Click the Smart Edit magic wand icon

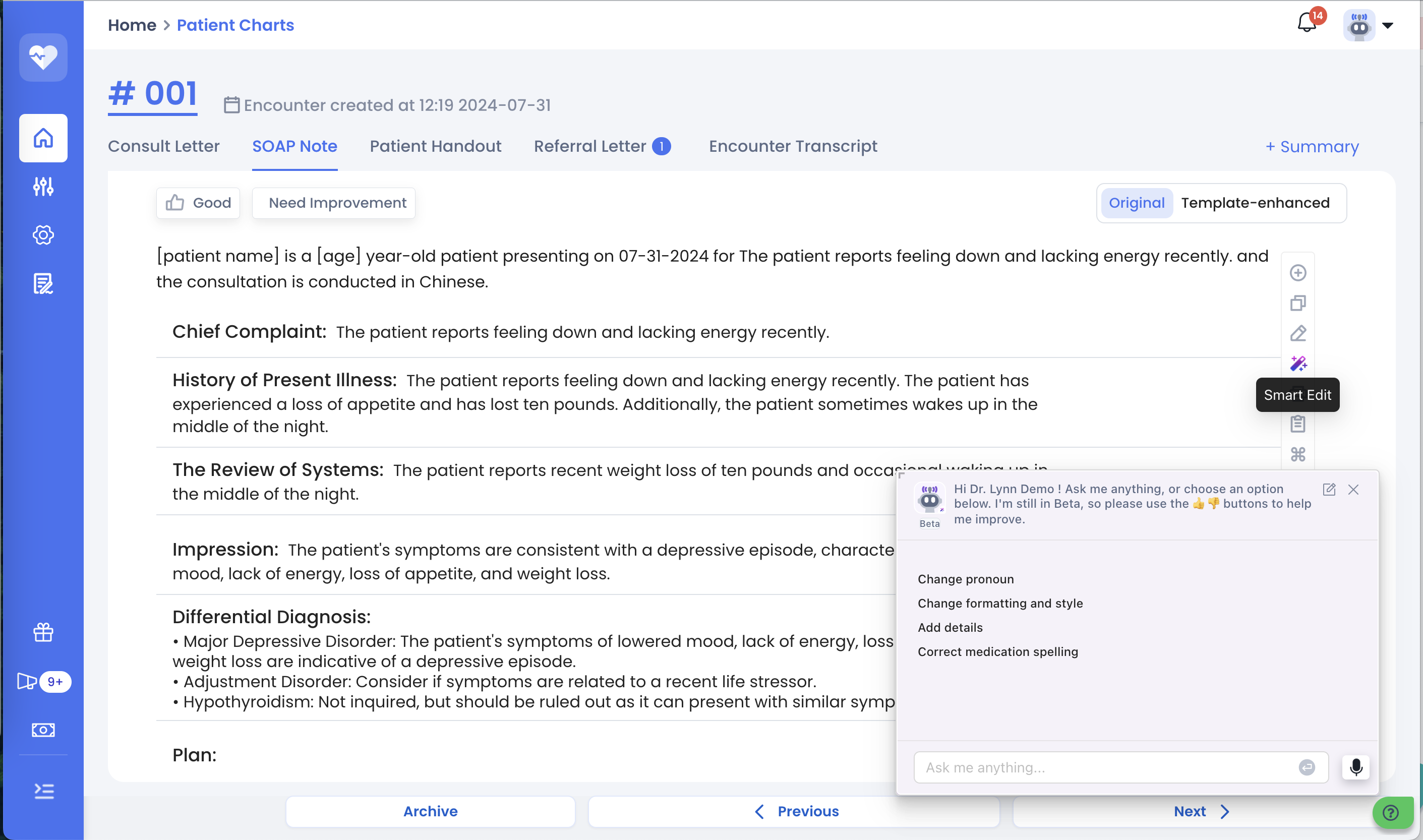(x=1297, y=364)
